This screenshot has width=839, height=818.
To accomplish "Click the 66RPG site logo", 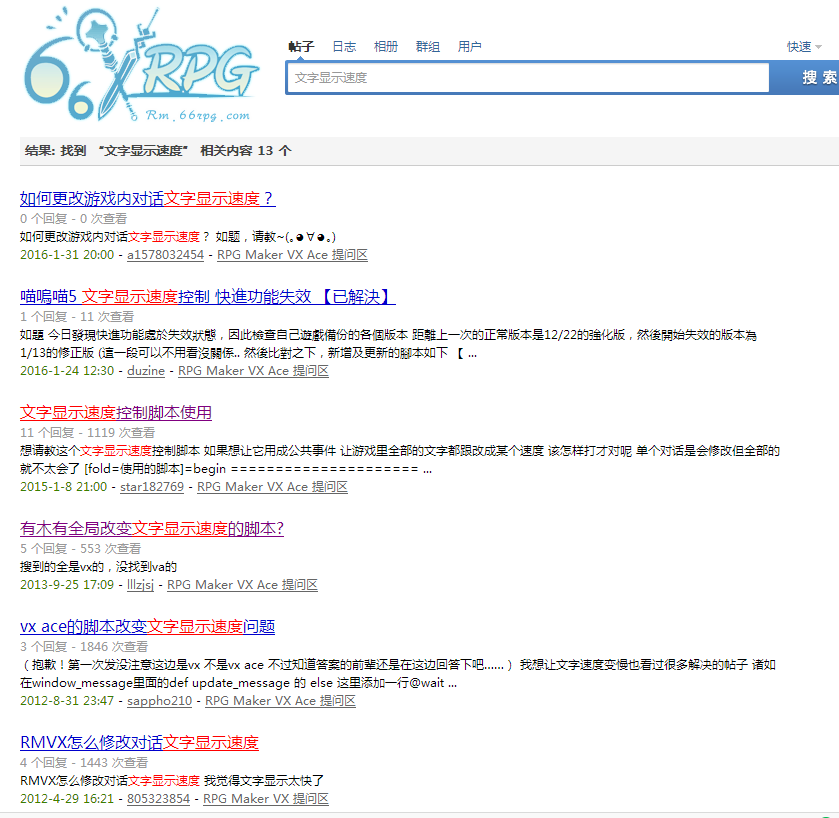I will (x=142, y=64).
